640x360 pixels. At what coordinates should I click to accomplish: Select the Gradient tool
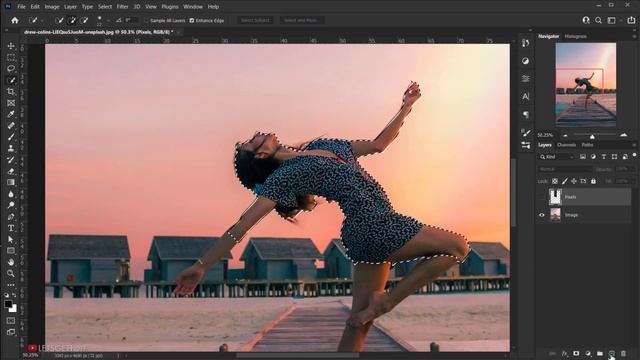point(11,182)
